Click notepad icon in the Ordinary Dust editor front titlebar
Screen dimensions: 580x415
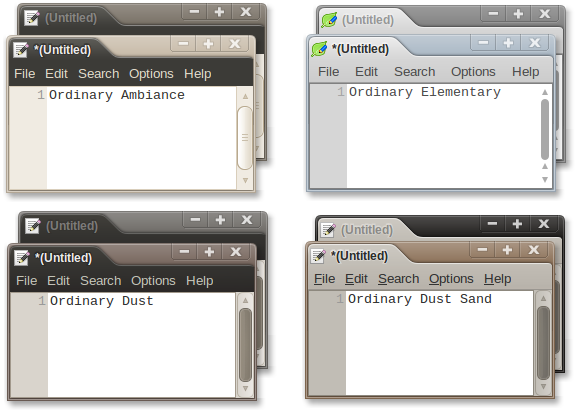point(22,257)
